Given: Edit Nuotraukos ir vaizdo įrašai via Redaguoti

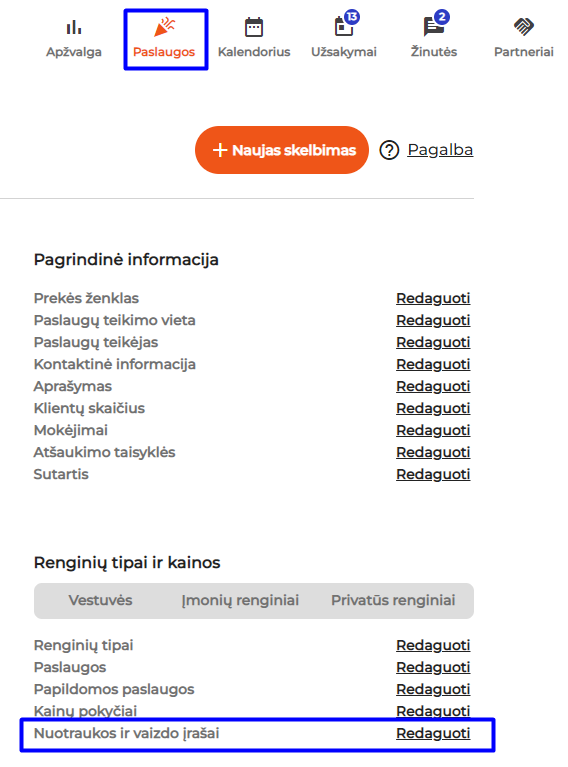Looking at the screenshot, I should tap(433, 733).
